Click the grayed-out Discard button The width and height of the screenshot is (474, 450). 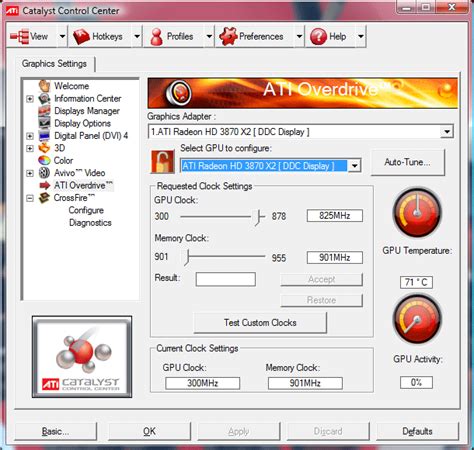[x=328, y=432]
